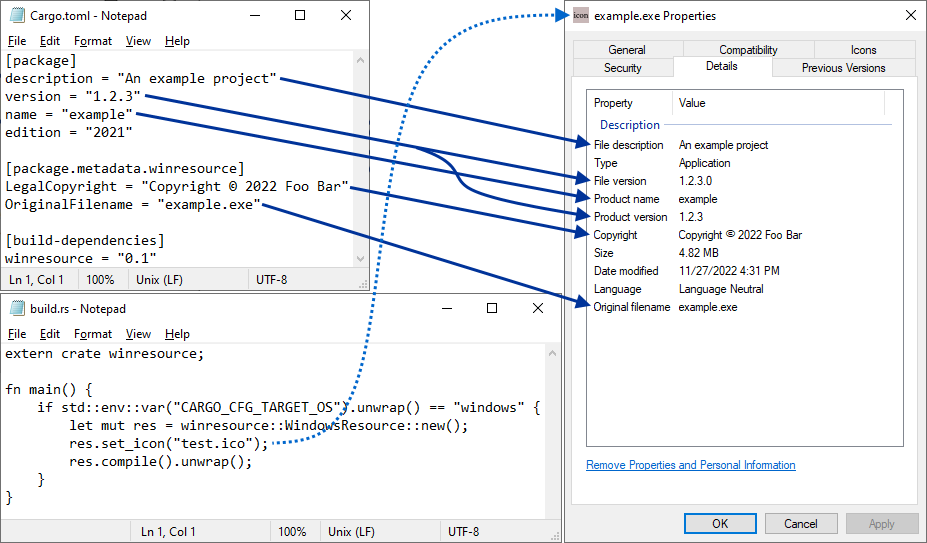Select the Details tab
The image size is (927, 543).
coord(722,66)
